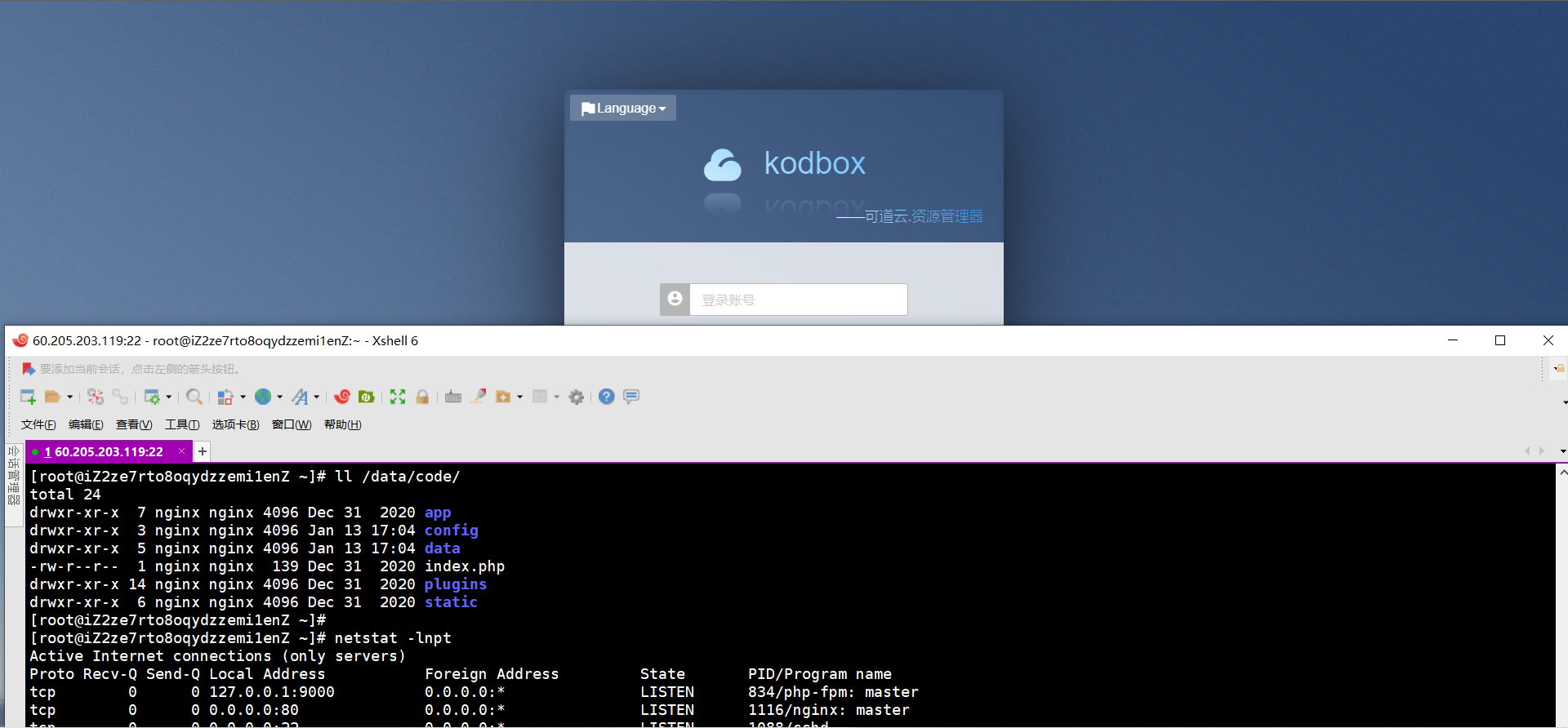Click the magnifier Find icon in toolbar
The width and height of the screenshot is (1568, 728).
[194, 397]
